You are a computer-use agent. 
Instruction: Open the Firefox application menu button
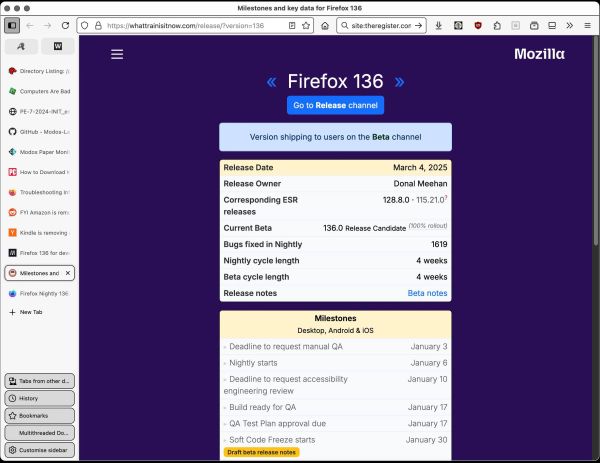(586, 25)
